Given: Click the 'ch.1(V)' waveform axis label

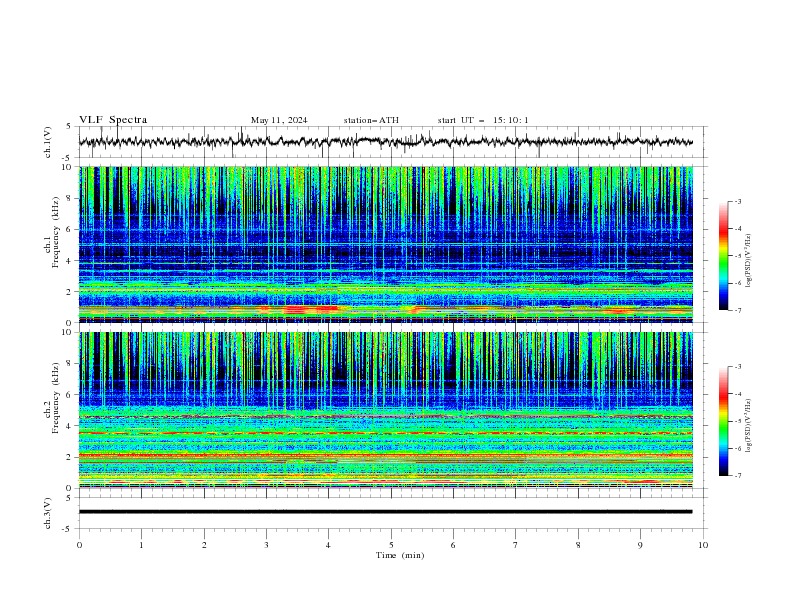Looking at the screenshot, I should pos(48,142).
